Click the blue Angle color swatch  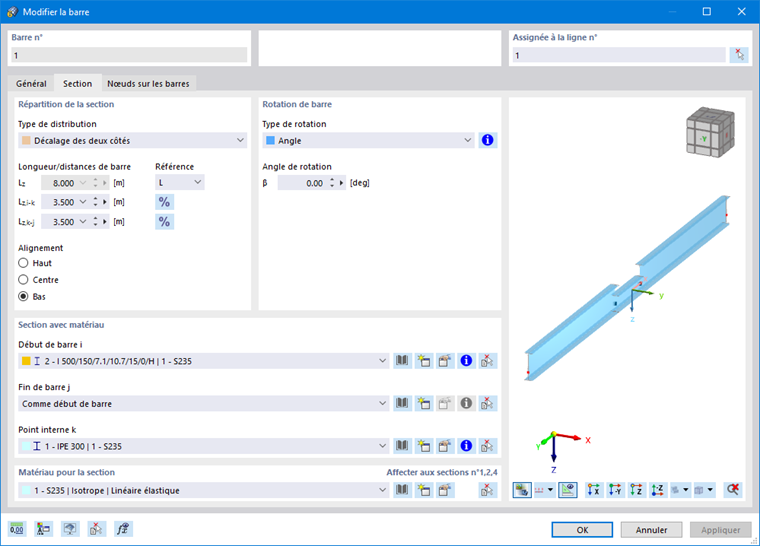coord(270,140)
